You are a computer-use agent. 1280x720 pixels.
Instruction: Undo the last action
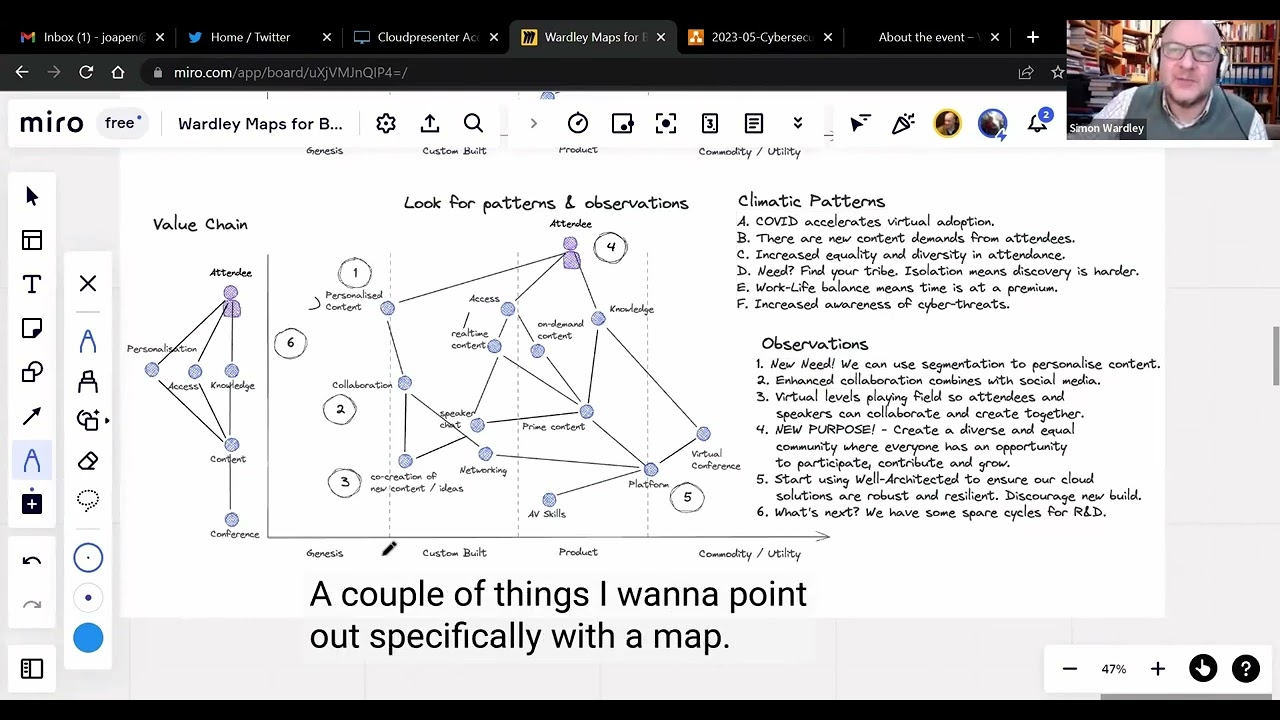[x=32, y=560]
